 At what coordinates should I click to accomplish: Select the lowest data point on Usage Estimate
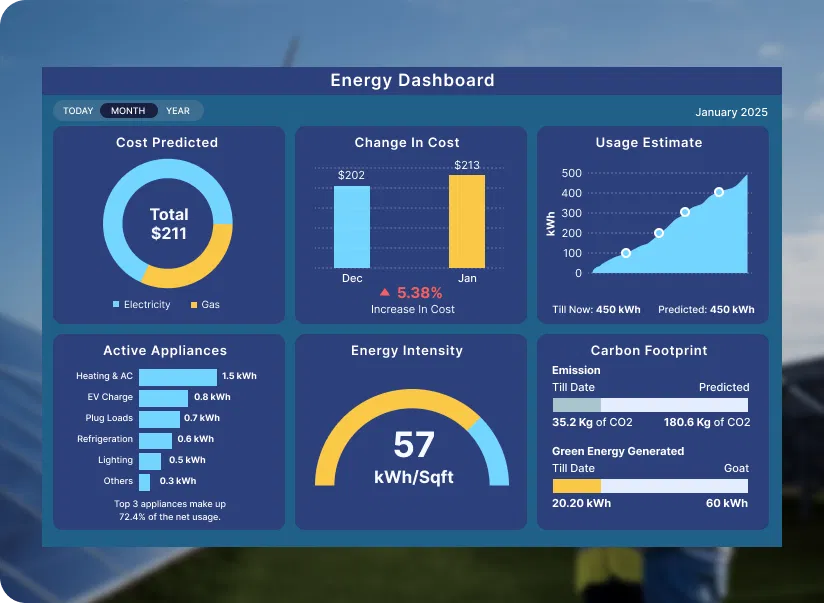[626, 253]
